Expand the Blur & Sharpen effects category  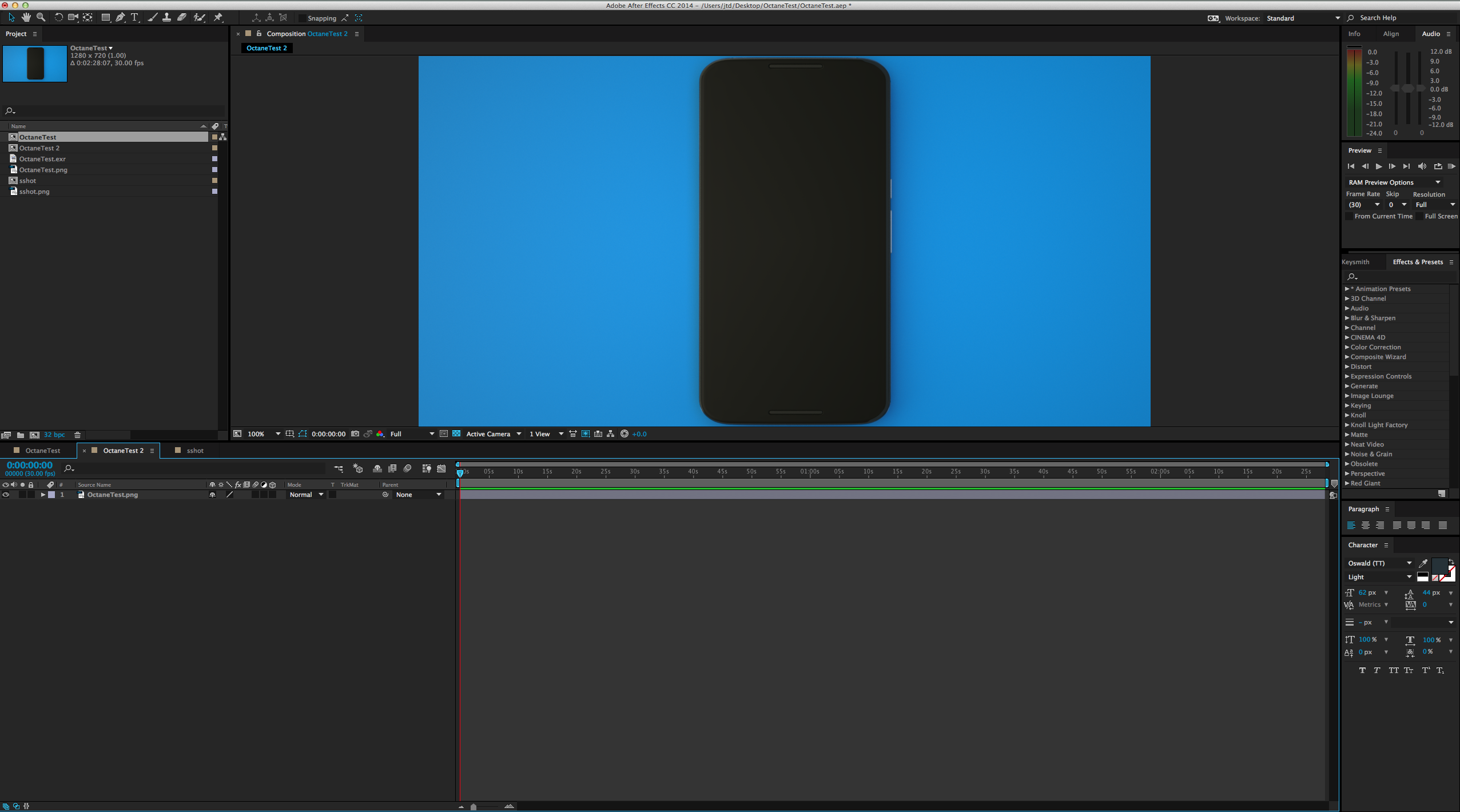[x=1347, y=319]
